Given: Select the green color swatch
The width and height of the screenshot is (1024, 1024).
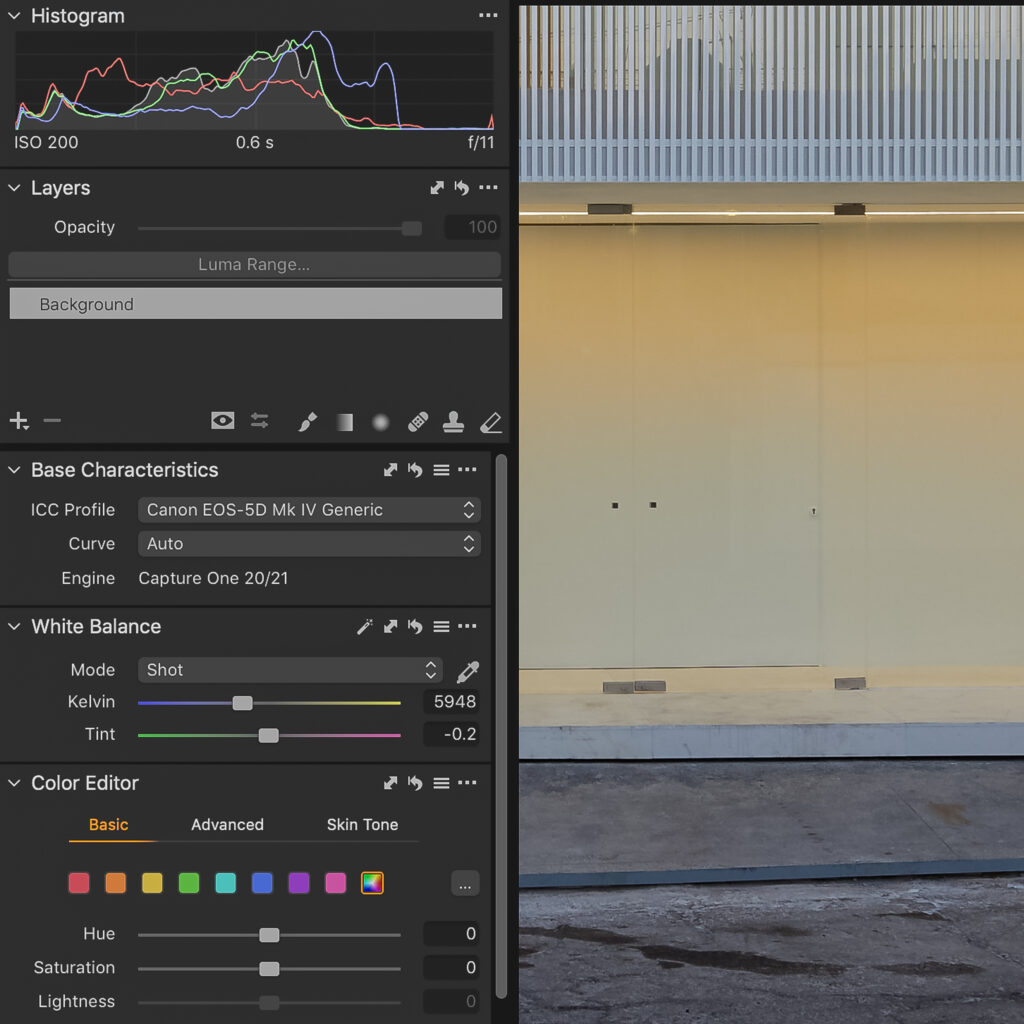Looking at the screenshot, I should click(189, 883).
